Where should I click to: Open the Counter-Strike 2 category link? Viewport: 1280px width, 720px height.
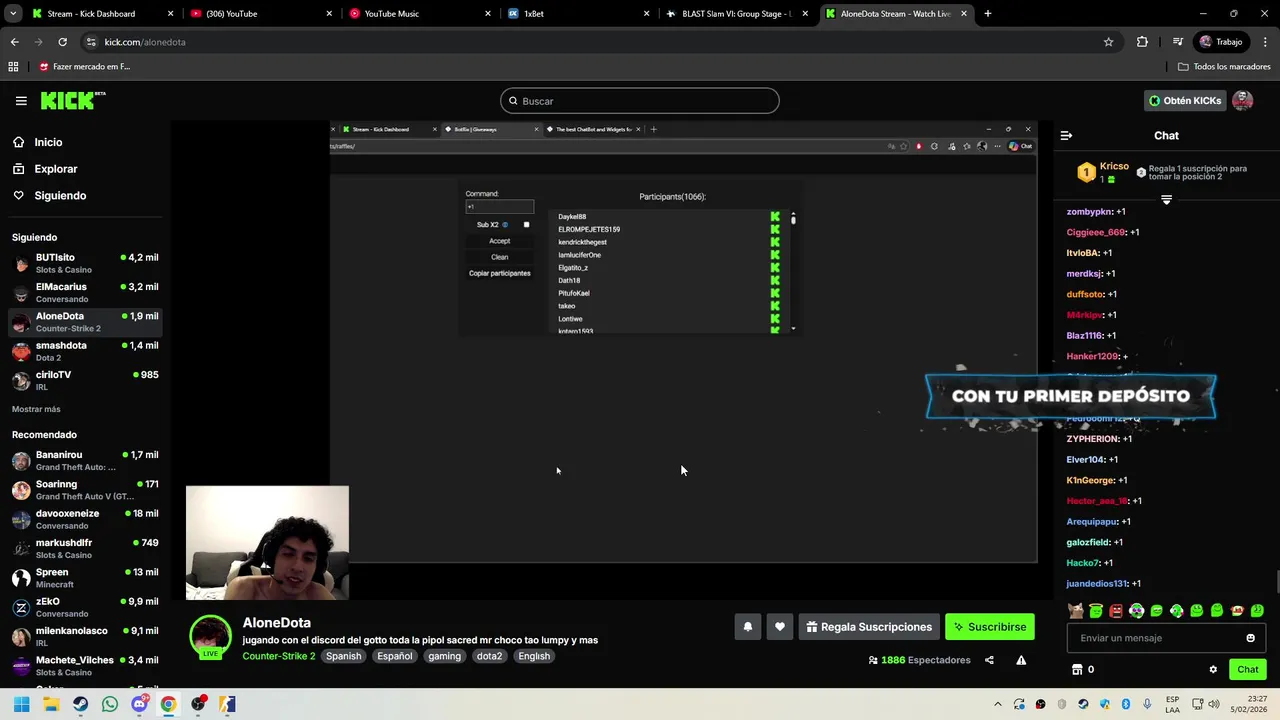(279, 656)
